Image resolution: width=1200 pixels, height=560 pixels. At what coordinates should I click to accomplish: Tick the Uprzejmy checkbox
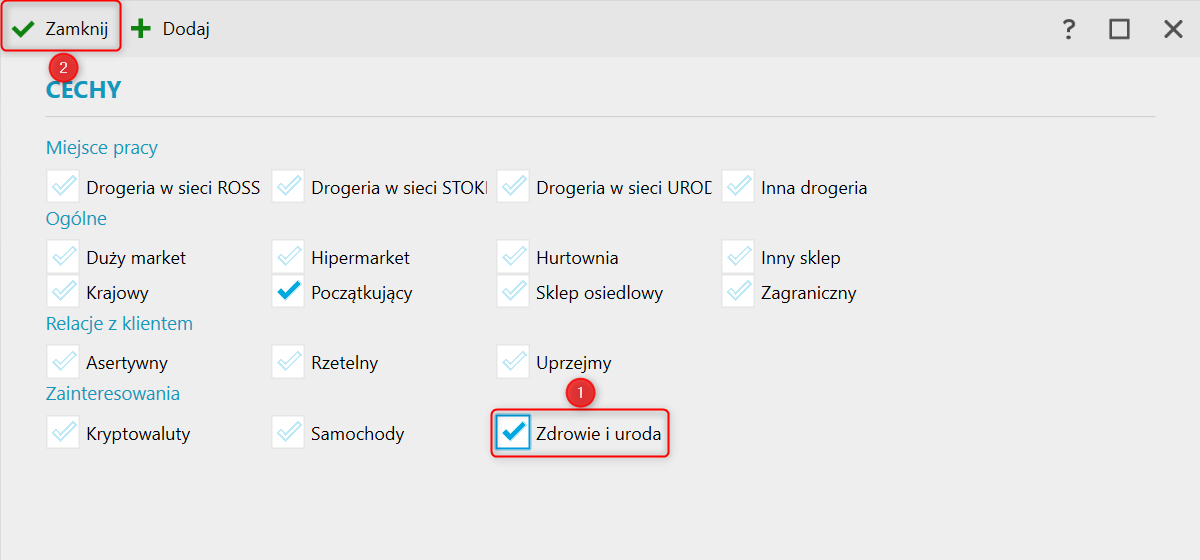tap(513, 362)
